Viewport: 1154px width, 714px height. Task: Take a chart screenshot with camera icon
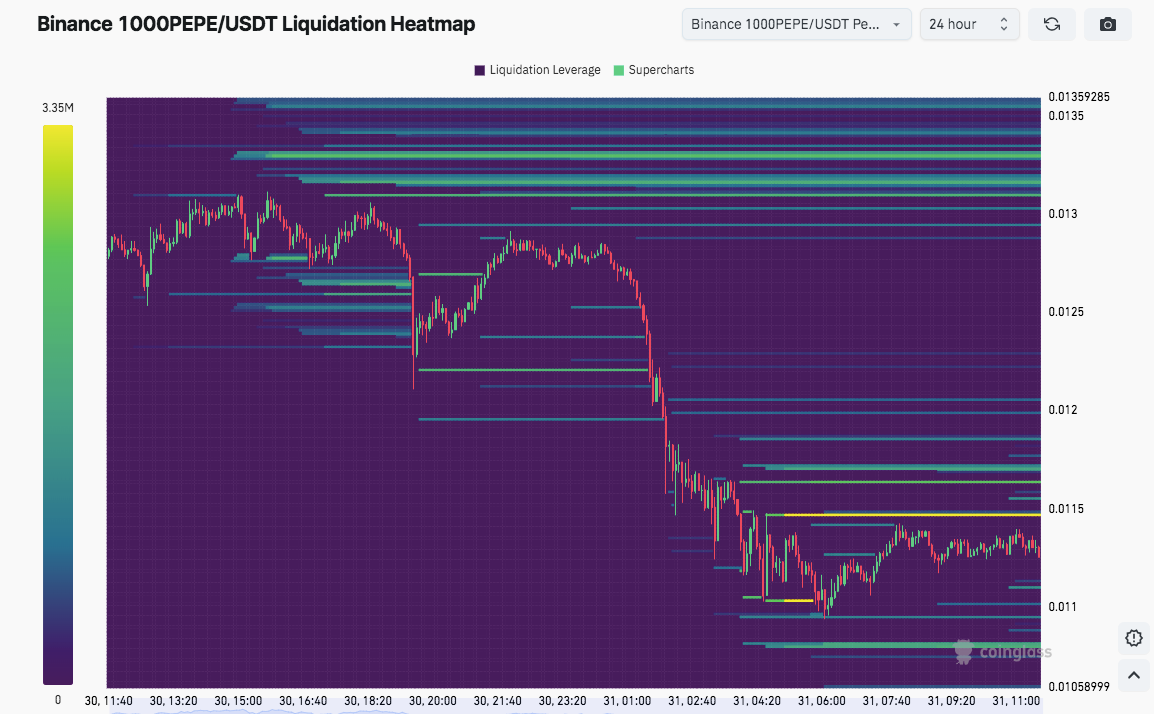pos(1108,24)
